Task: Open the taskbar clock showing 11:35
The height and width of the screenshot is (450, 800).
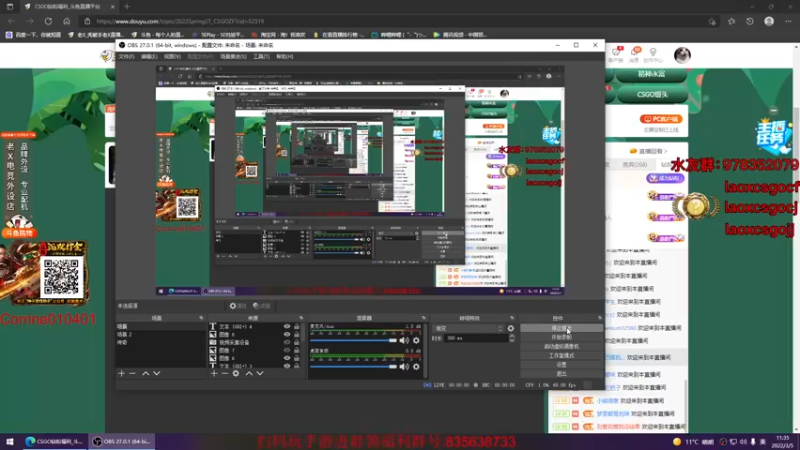Action: coord(782,441)
